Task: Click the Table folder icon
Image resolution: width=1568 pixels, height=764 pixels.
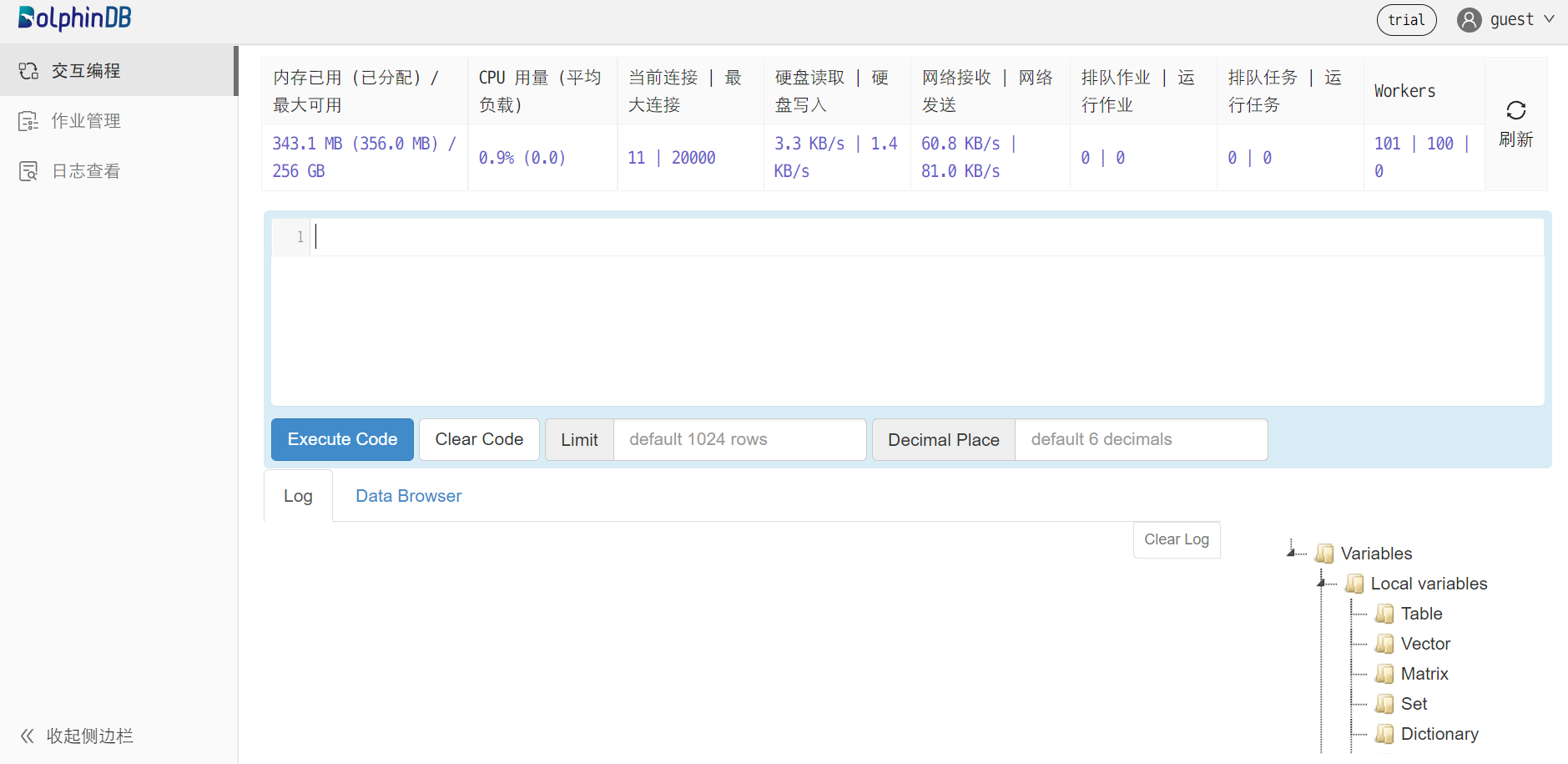Action: tap(1384, 614)
